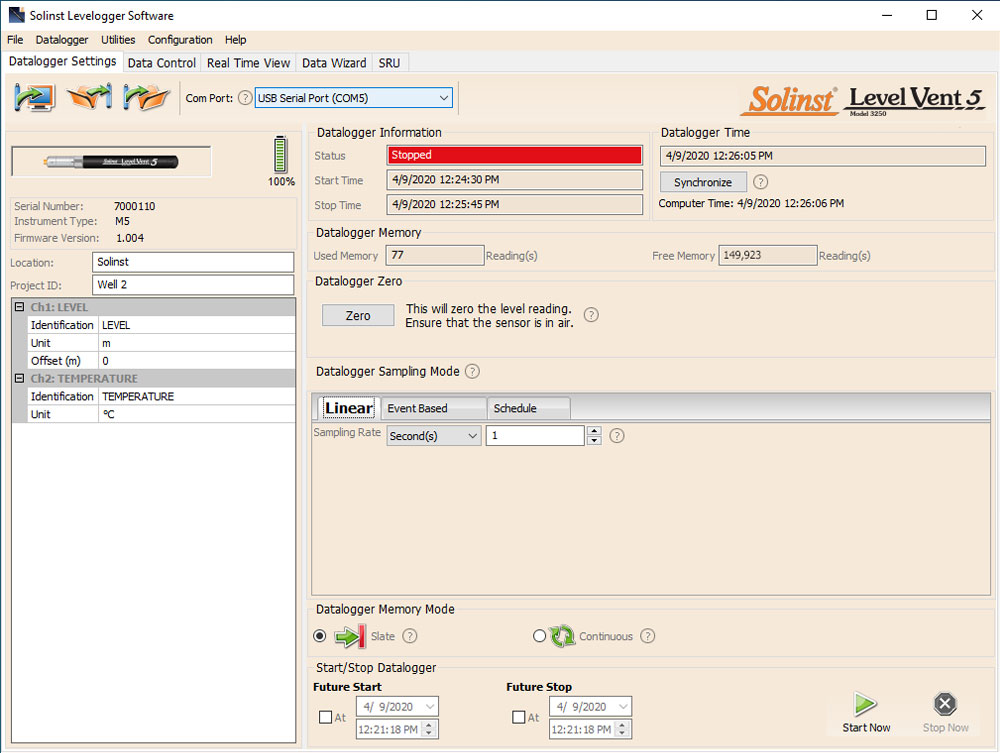Open help for the Sampling Rate field
Screen dimensions: 1000x753
point(617,435)
